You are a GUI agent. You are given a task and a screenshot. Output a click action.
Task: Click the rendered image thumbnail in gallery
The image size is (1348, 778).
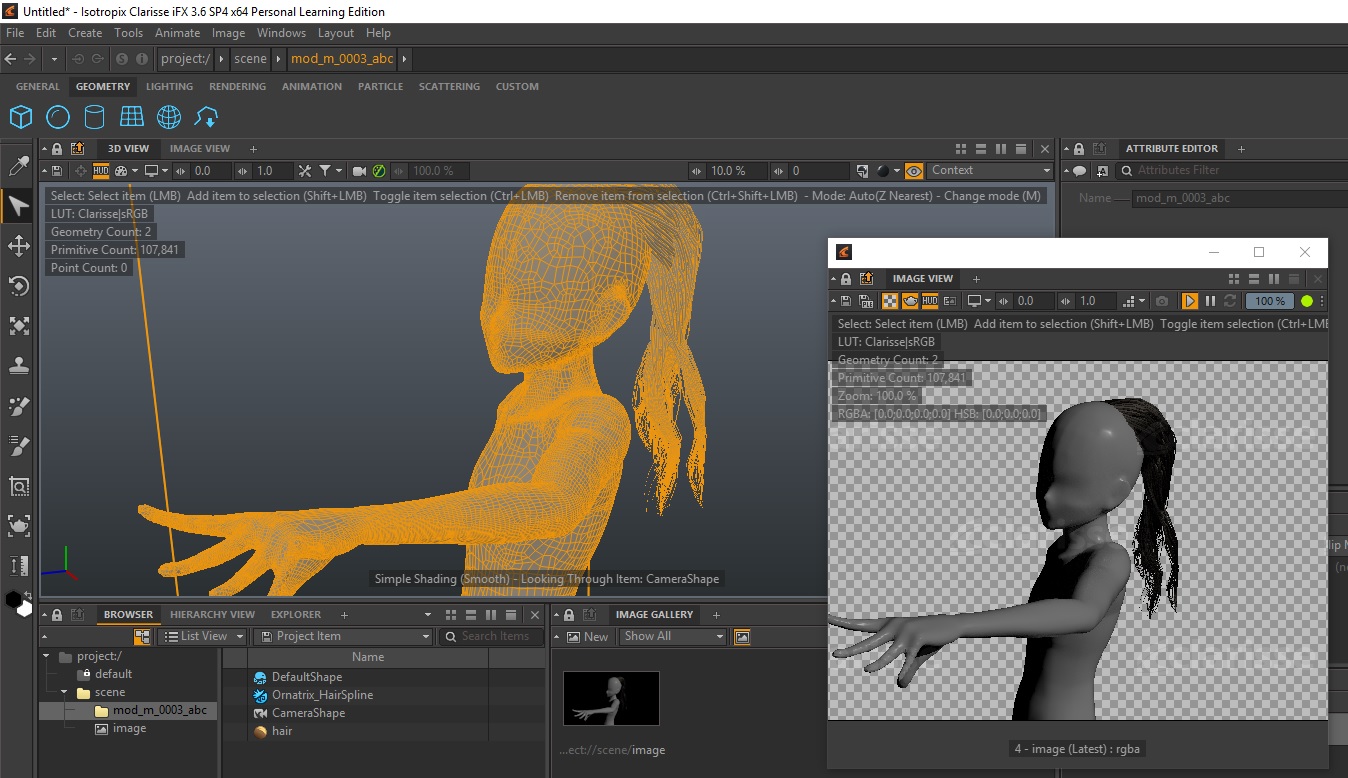[x=611, y=698]
